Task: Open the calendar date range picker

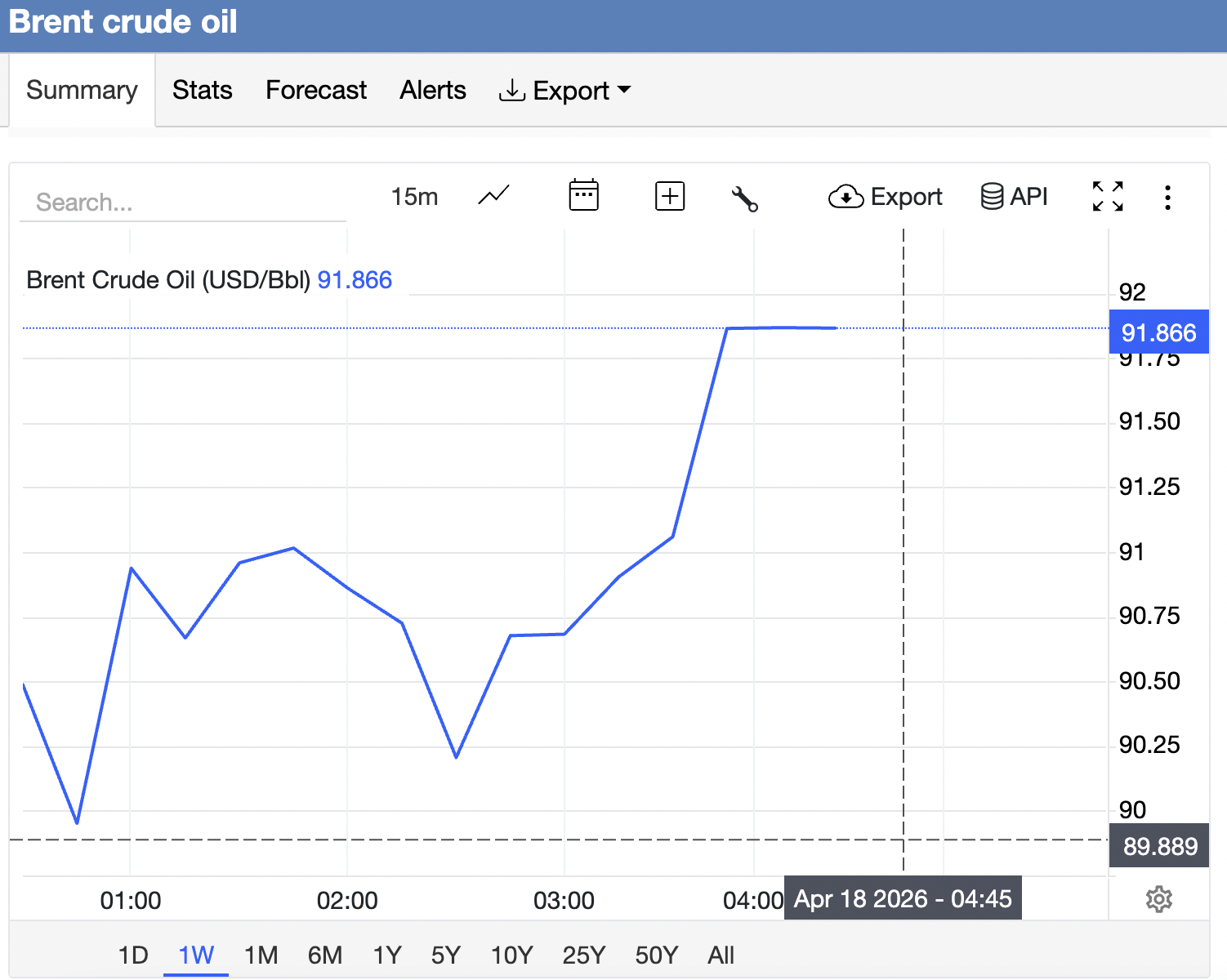Action: 583,196
